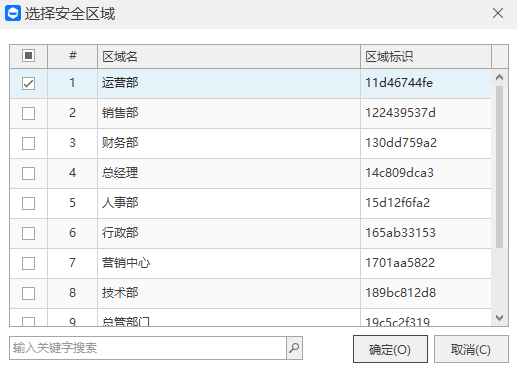517x367 pixels.
Task: Sort by the 区域名 column header
Action: (229, 57)
